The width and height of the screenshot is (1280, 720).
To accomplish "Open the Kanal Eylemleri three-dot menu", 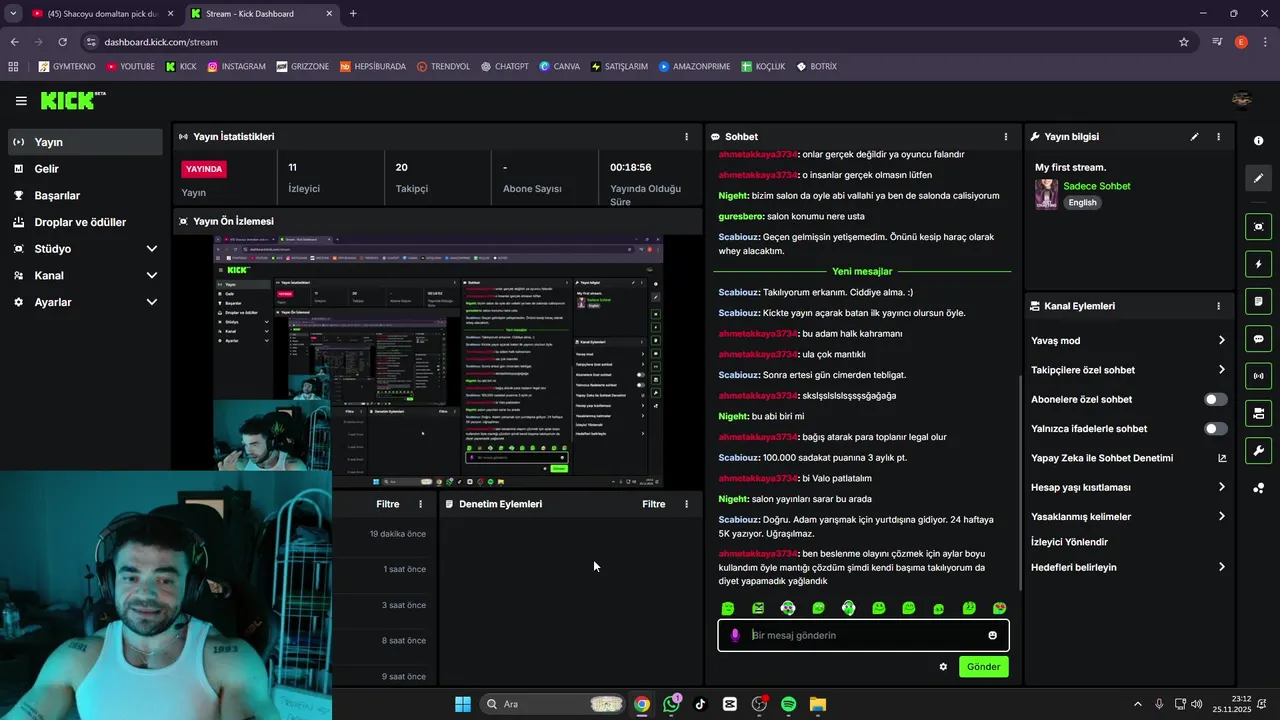I will point(1218,306).
